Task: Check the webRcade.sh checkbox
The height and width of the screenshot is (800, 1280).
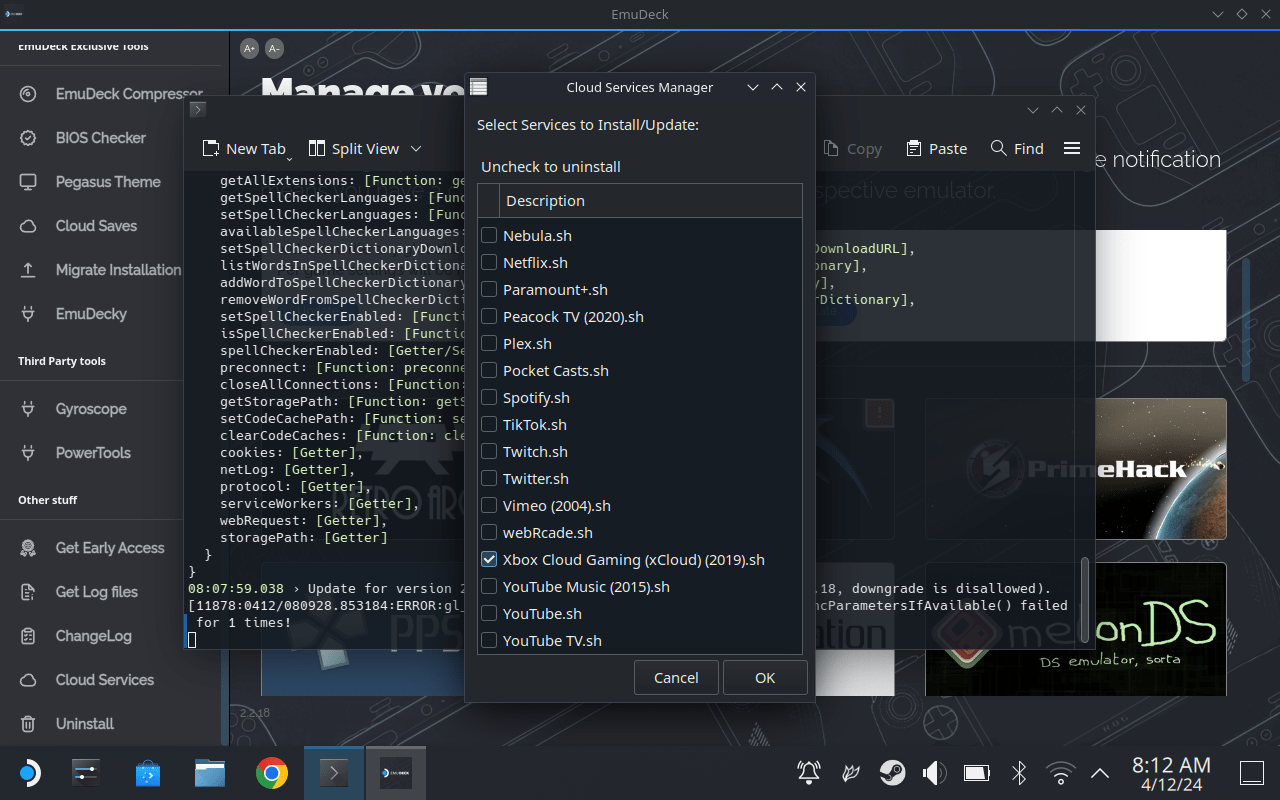Action: click(x=489, y=532)
